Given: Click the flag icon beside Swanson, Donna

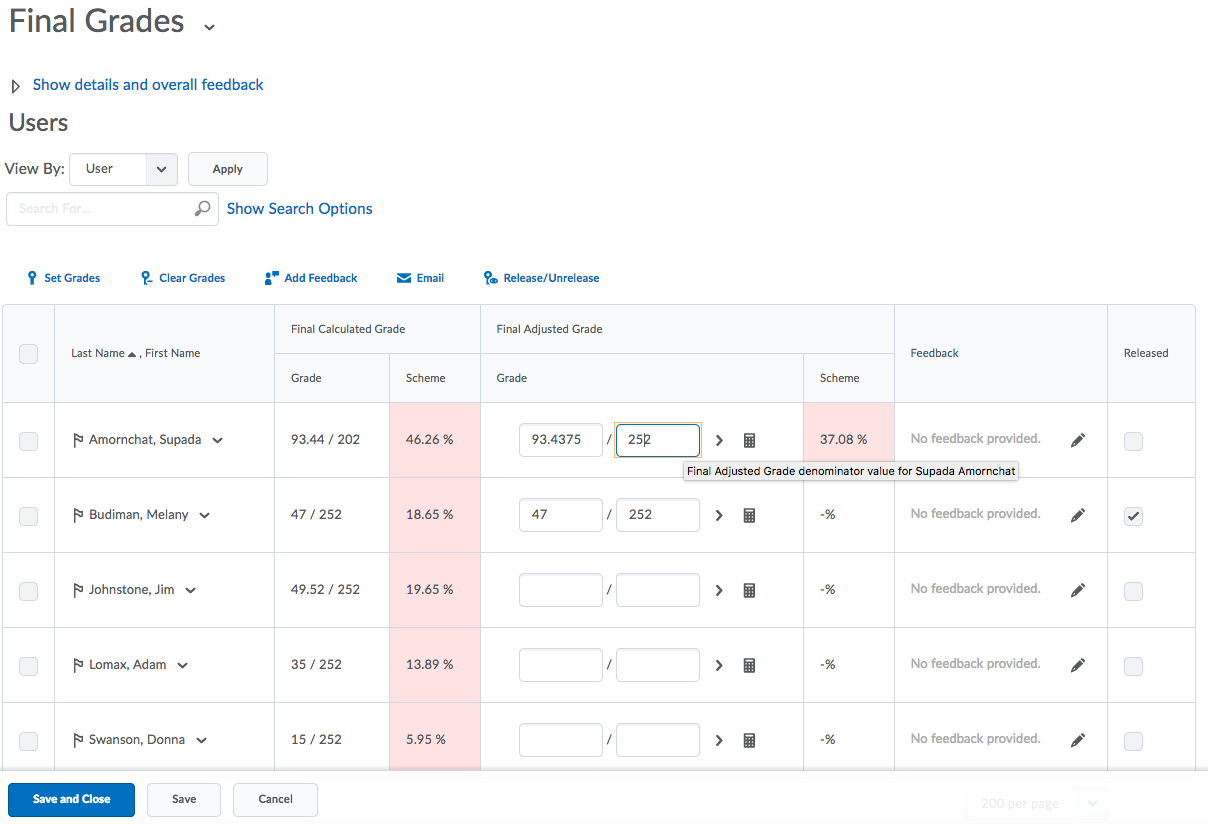Looking at the screenshot, I should pos(75,739).
